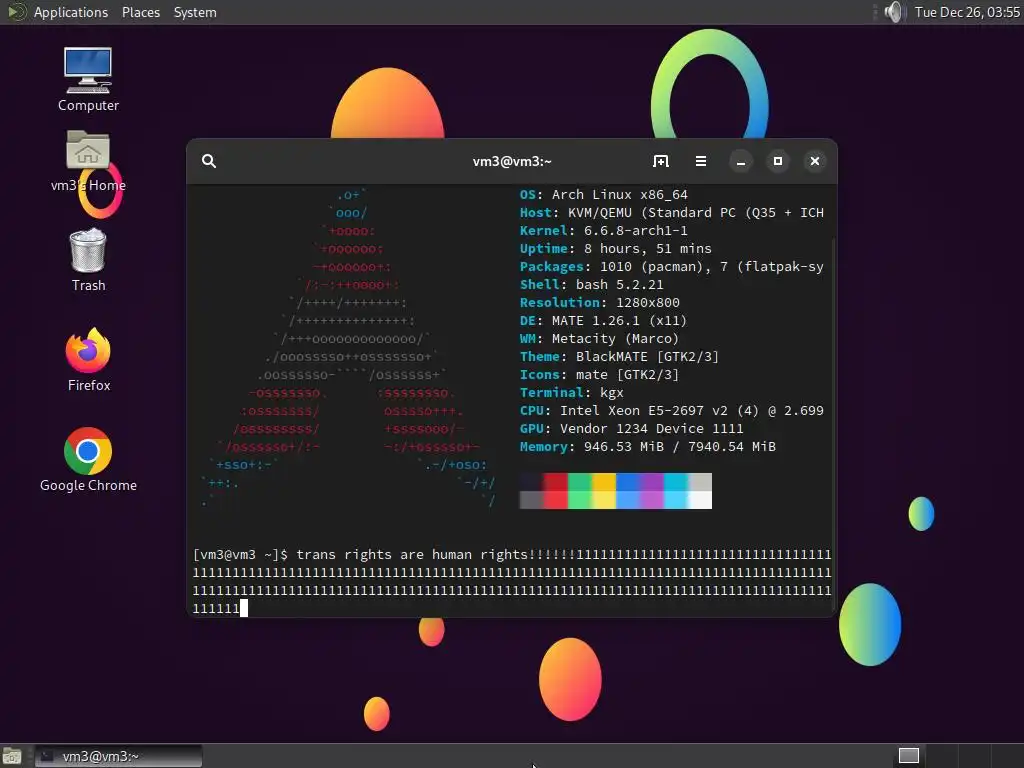
Task: Open a new terminal tab button
Action: 661,161
